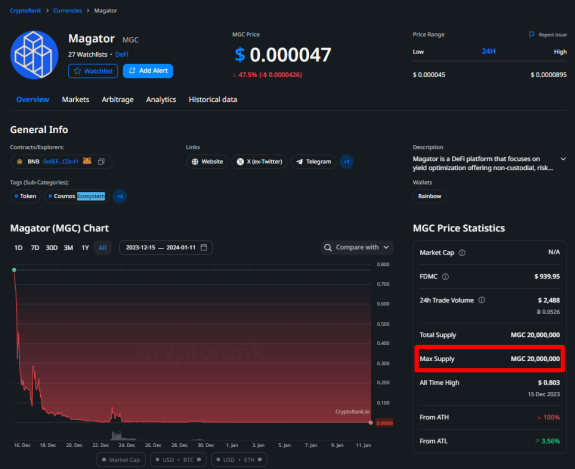Select the 24H price range indicator
575x469 pixels.
pyautogui.click(x=488, y=51)
